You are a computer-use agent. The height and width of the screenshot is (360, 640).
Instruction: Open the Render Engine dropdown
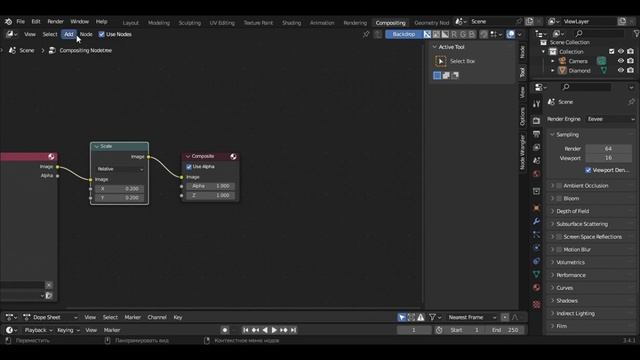(611, 119)
